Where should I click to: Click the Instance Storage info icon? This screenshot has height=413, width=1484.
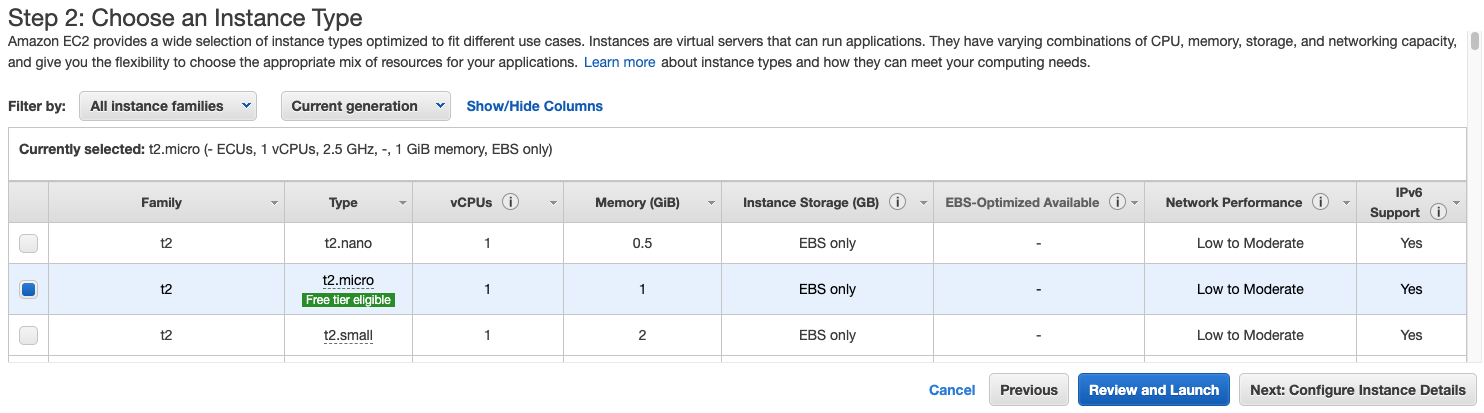pyautogui.click(x=897, y=202)
